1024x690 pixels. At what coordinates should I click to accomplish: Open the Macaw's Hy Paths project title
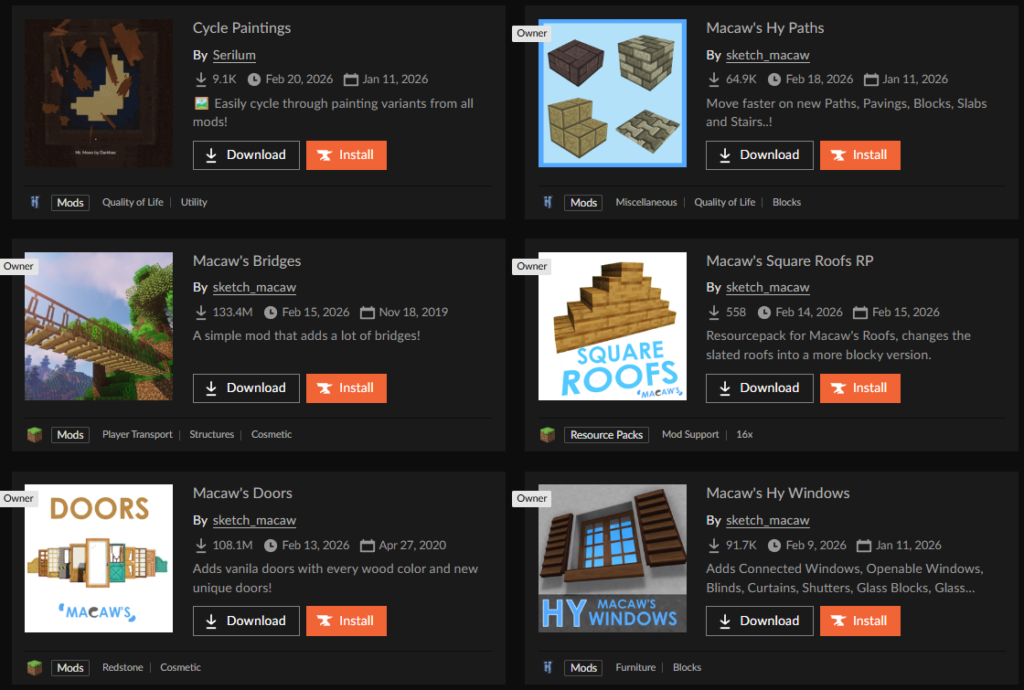765,28
